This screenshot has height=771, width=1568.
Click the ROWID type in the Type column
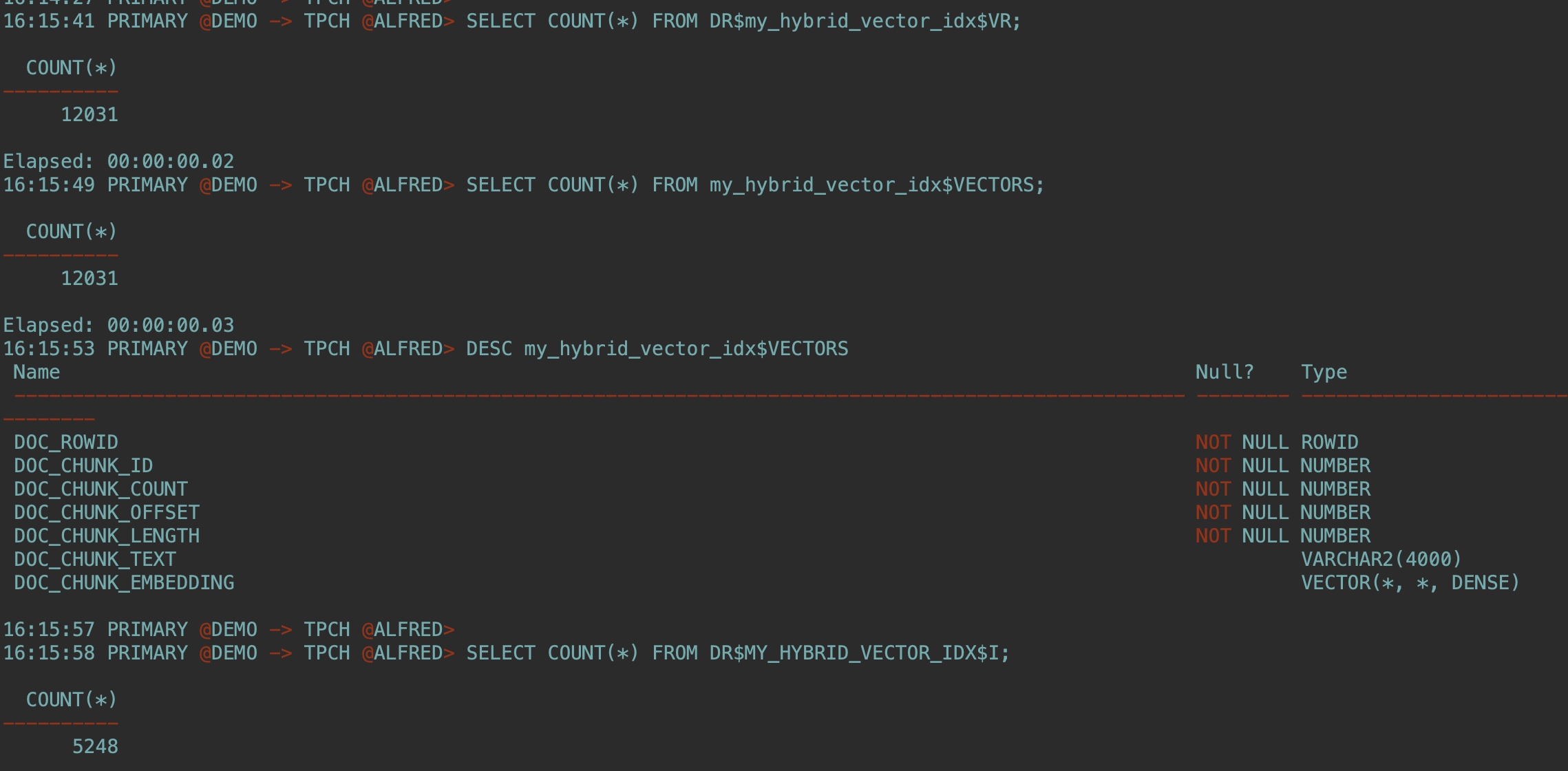[1329, 442]
